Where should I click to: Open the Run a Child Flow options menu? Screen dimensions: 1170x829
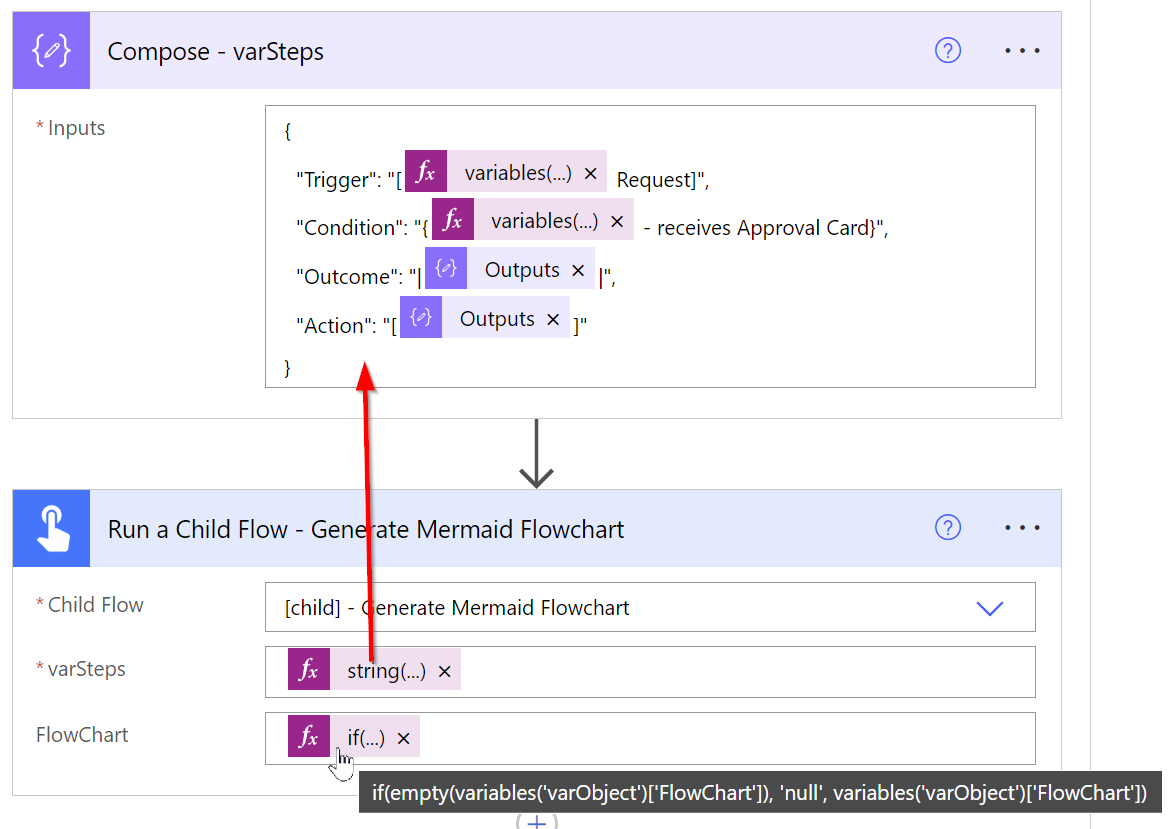[1022, 527]
